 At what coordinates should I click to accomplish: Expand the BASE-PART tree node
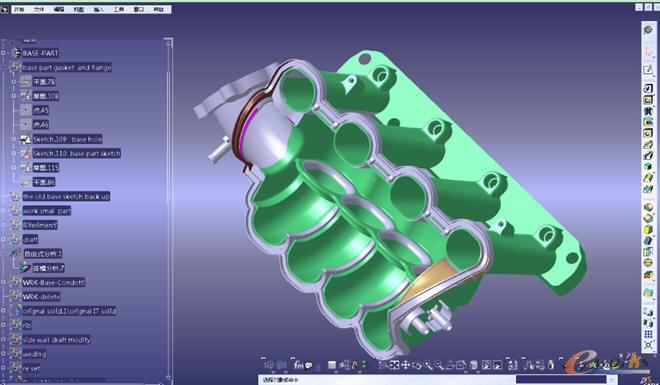click(3, 53)
